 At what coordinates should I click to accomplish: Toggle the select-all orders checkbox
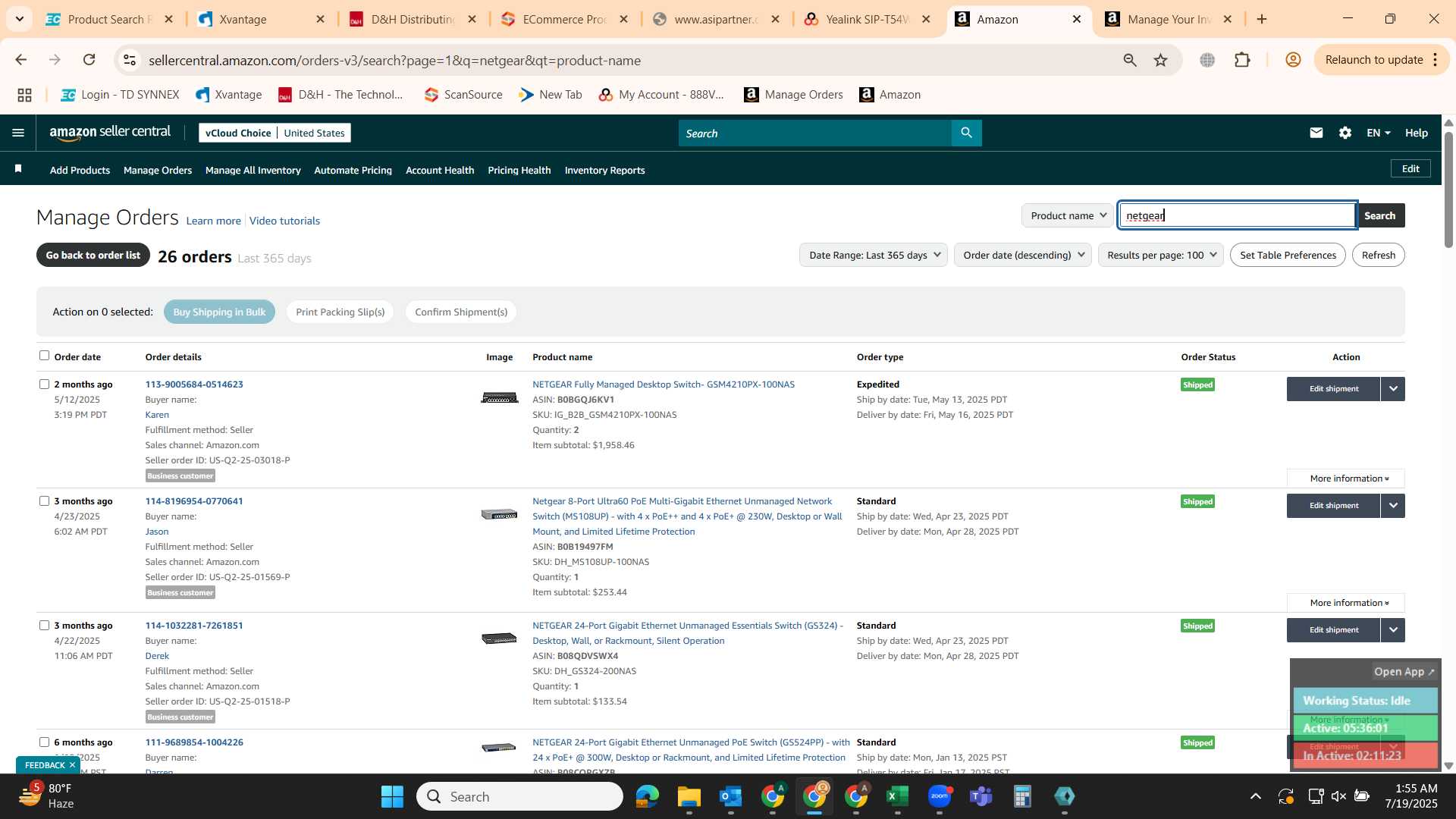[x=44, y=356]
